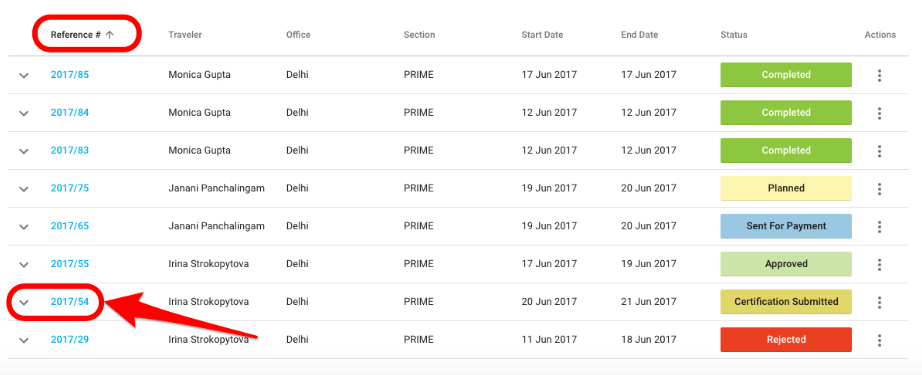Expand row details for 2017/75

click(24, 189)
